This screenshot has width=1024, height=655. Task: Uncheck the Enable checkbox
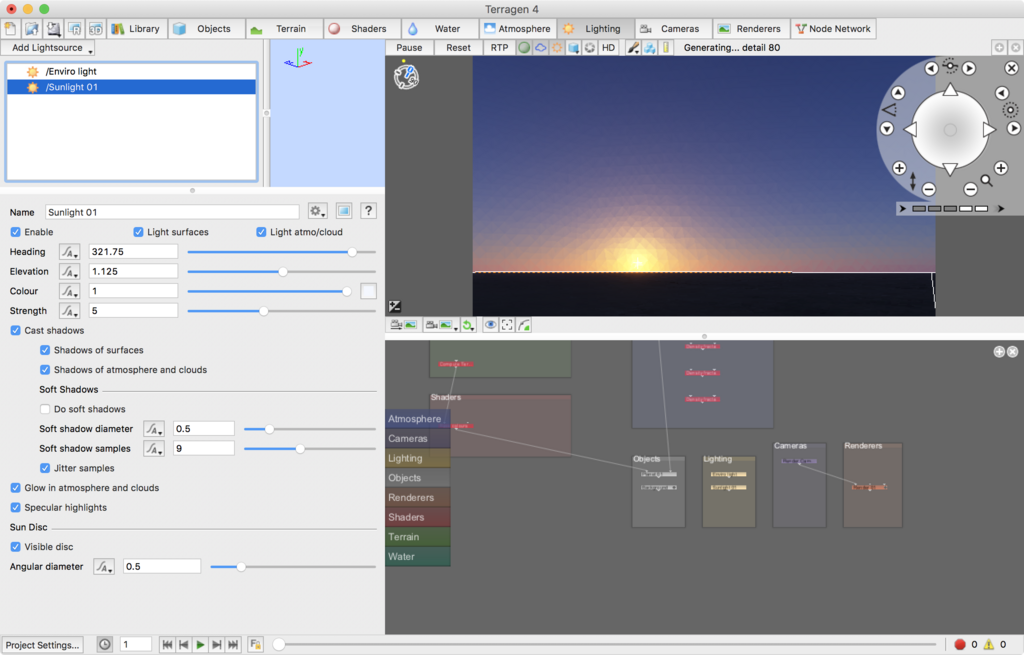(x=15, y=232)
